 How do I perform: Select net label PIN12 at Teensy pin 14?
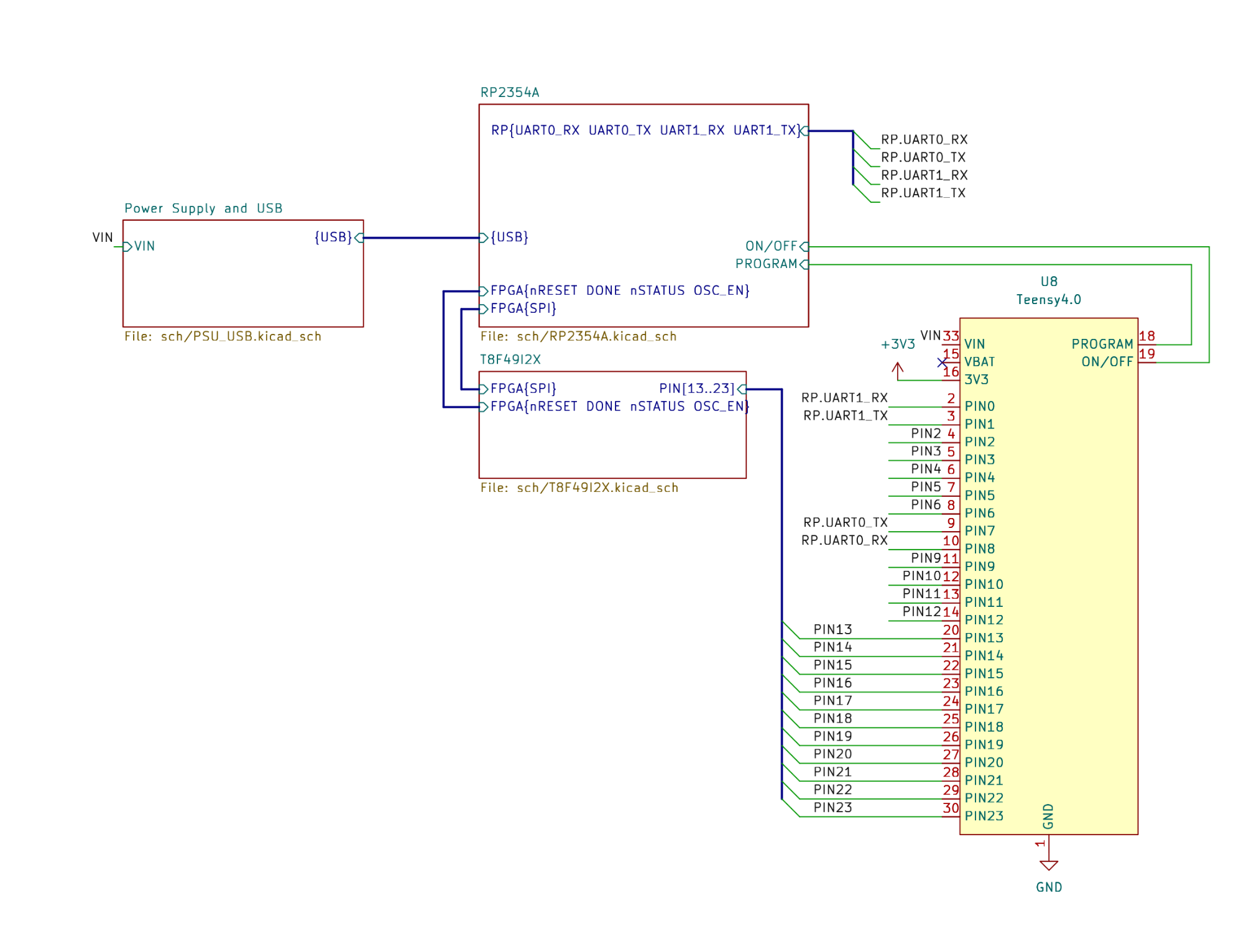(x=921, y=612)
